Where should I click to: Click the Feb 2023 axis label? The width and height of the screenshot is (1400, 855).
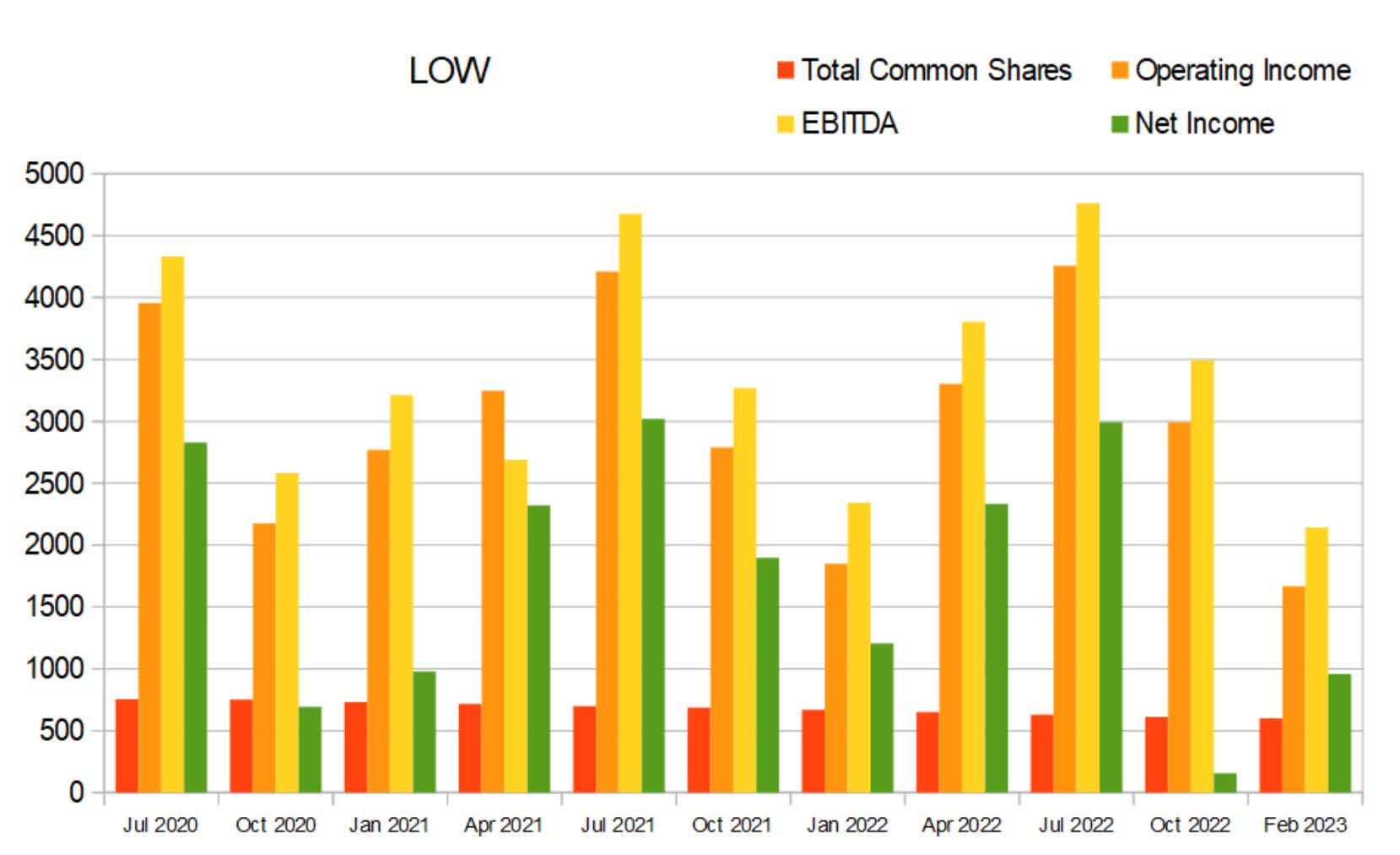pyautogui.click(x=1305, y=825)
